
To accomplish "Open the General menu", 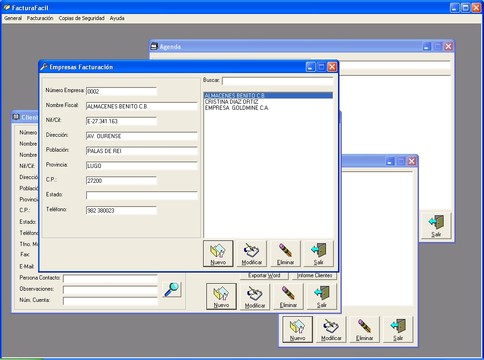I will click(x=13, y=18).
